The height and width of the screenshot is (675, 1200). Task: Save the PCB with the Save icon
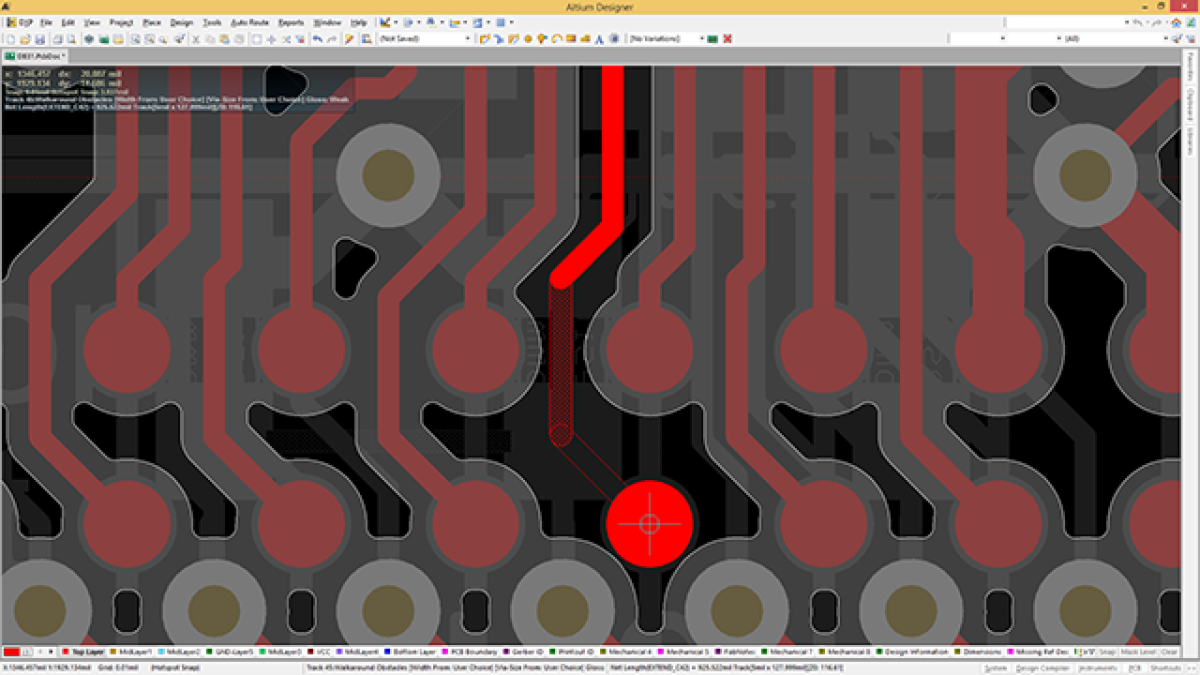[39, 41]
